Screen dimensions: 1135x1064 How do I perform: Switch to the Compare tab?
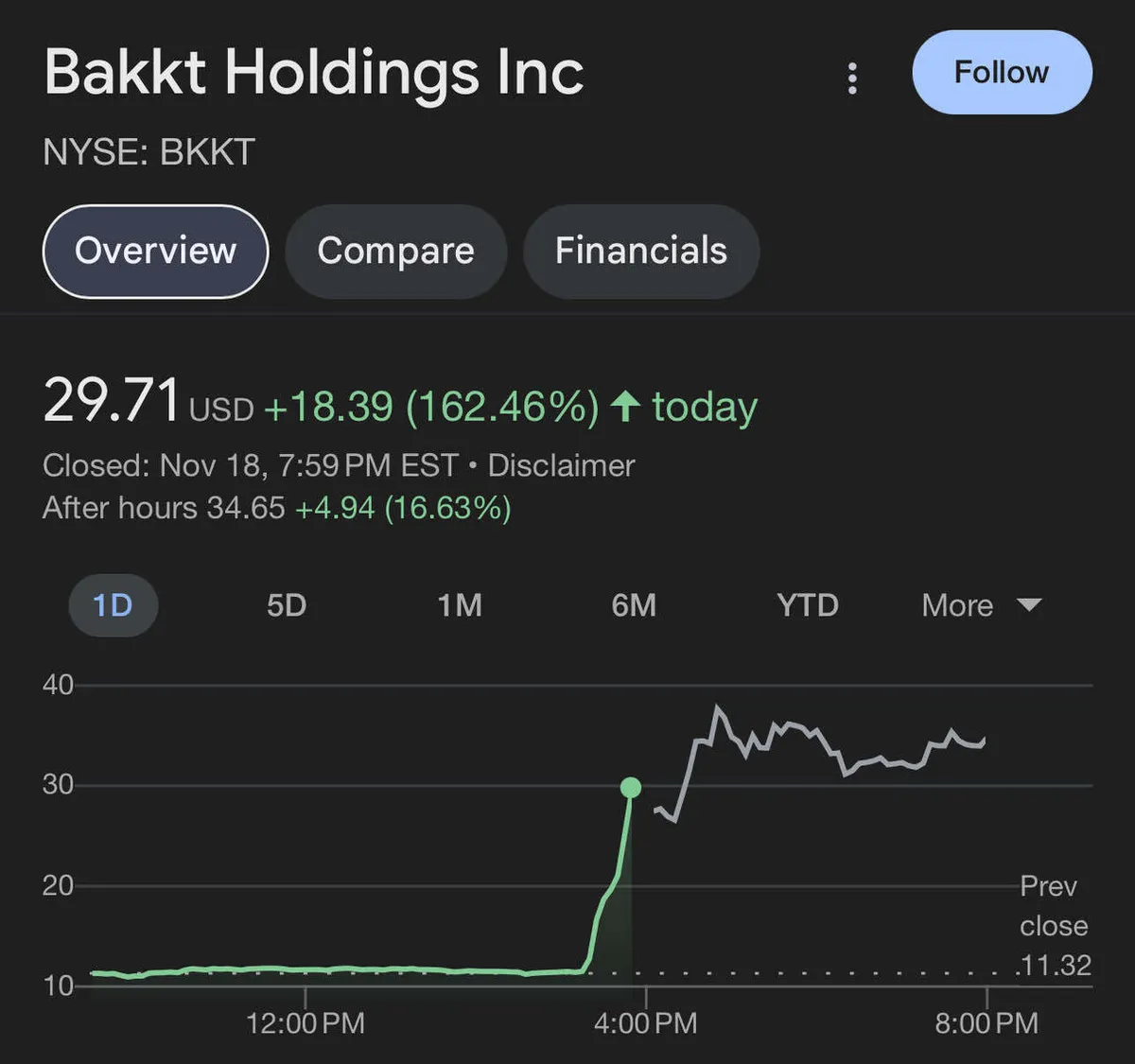click(x=395, y=252)
